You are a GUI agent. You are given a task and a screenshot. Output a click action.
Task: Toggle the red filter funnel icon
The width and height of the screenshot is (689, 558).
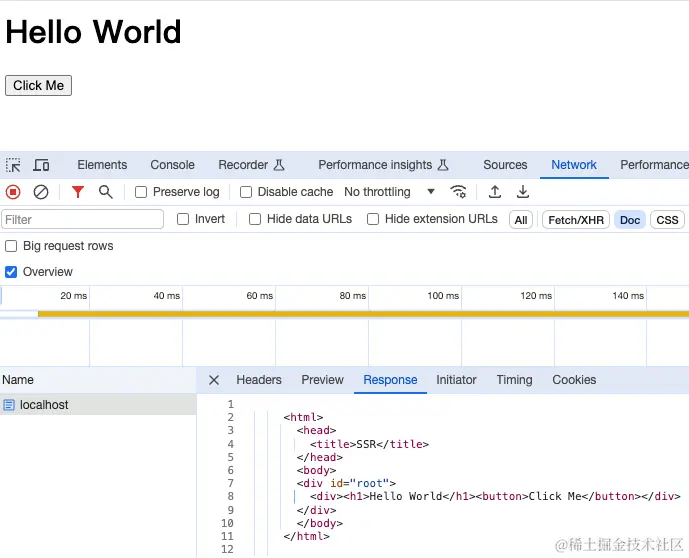(78, 192)
